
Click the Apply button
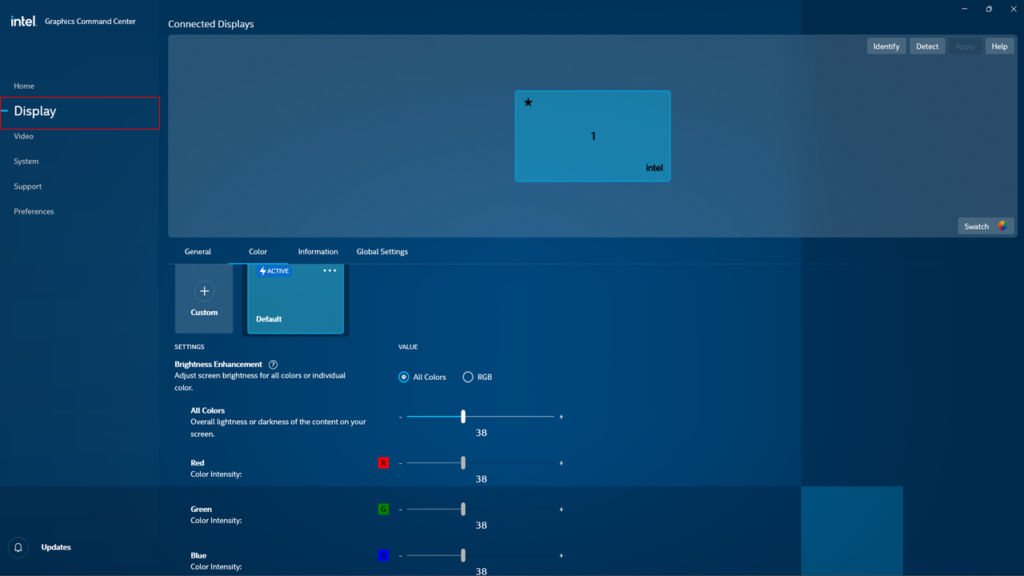point(965,46)
